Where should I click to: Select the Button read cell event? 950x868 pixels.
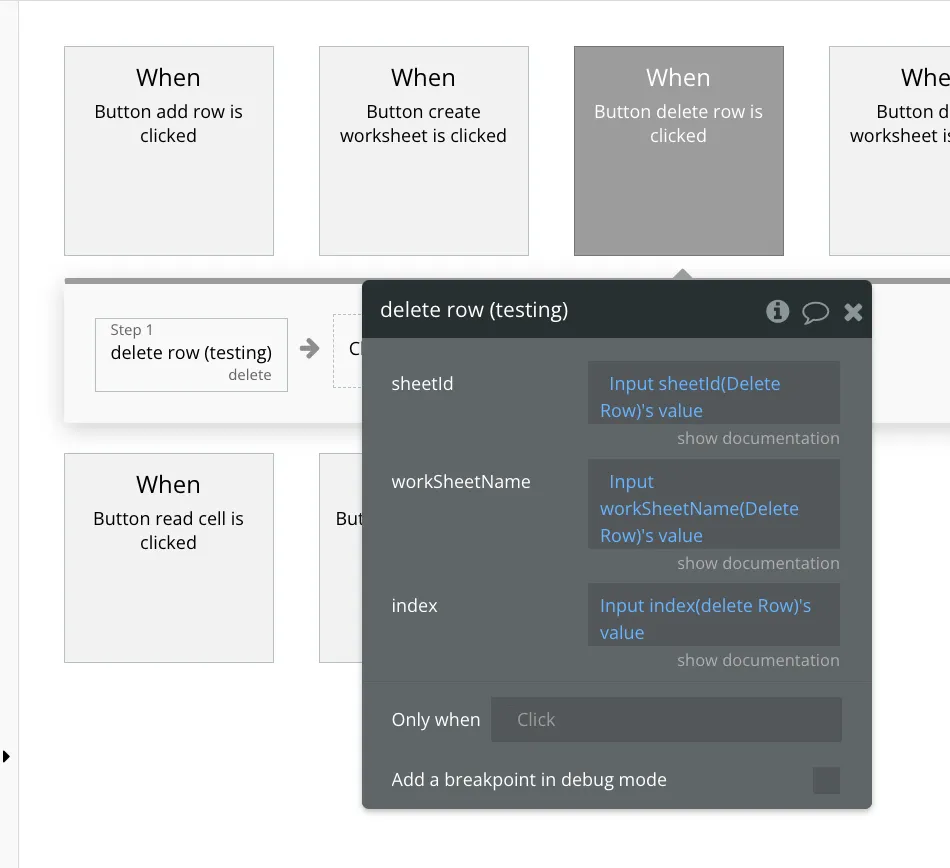coord(169,557)
